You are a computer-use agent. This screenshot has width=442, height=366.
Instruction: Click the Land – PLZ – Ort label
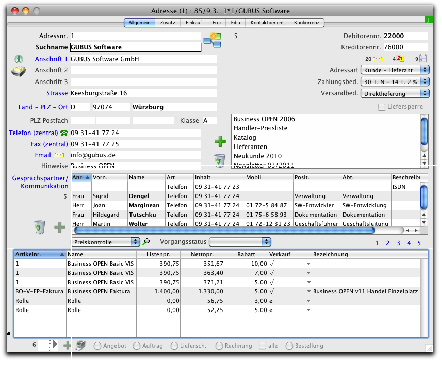pos(43,107)
